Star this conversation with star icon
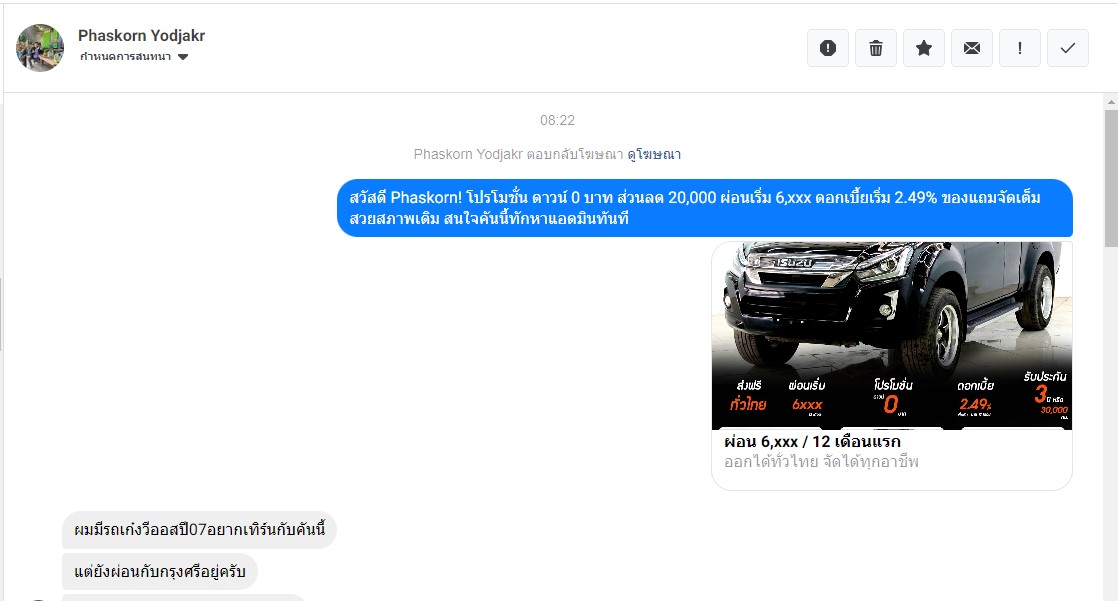 click(923, 48)
